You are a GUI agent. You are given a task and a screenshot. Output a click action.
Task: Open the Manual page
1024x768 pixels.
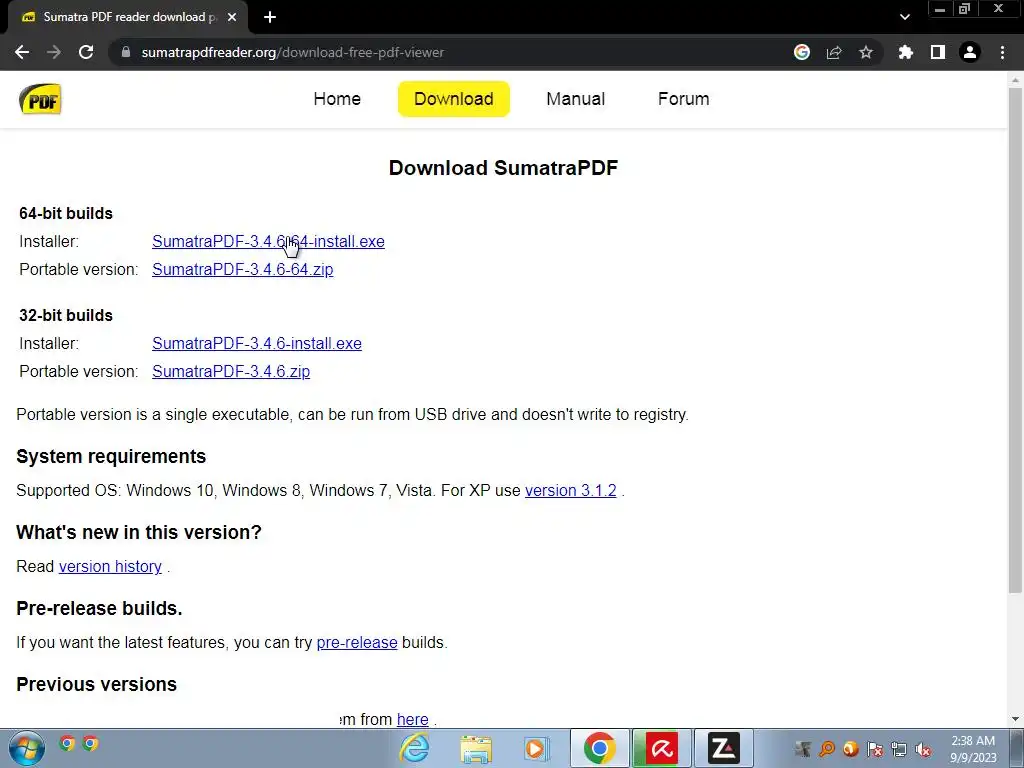pos(575,99)
